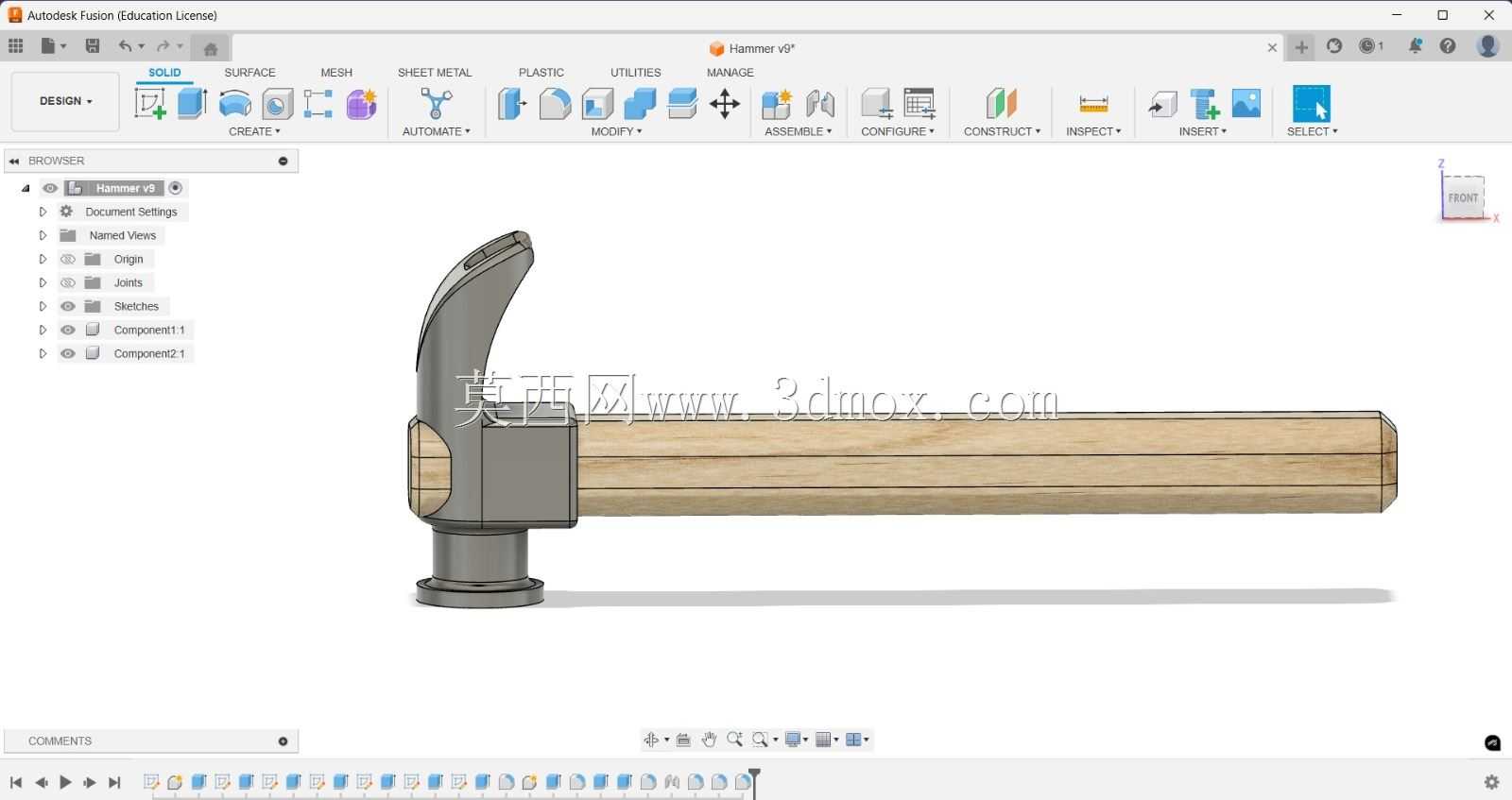Activate the Select tool icon
The height and width of the screenshot is (800, 1512).
1312,103
